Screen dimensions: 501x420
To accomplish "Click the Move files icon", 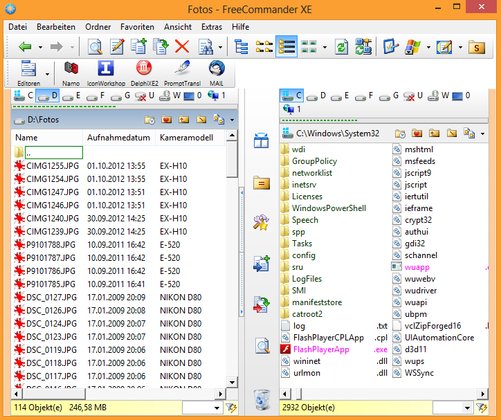I will 161,47.
